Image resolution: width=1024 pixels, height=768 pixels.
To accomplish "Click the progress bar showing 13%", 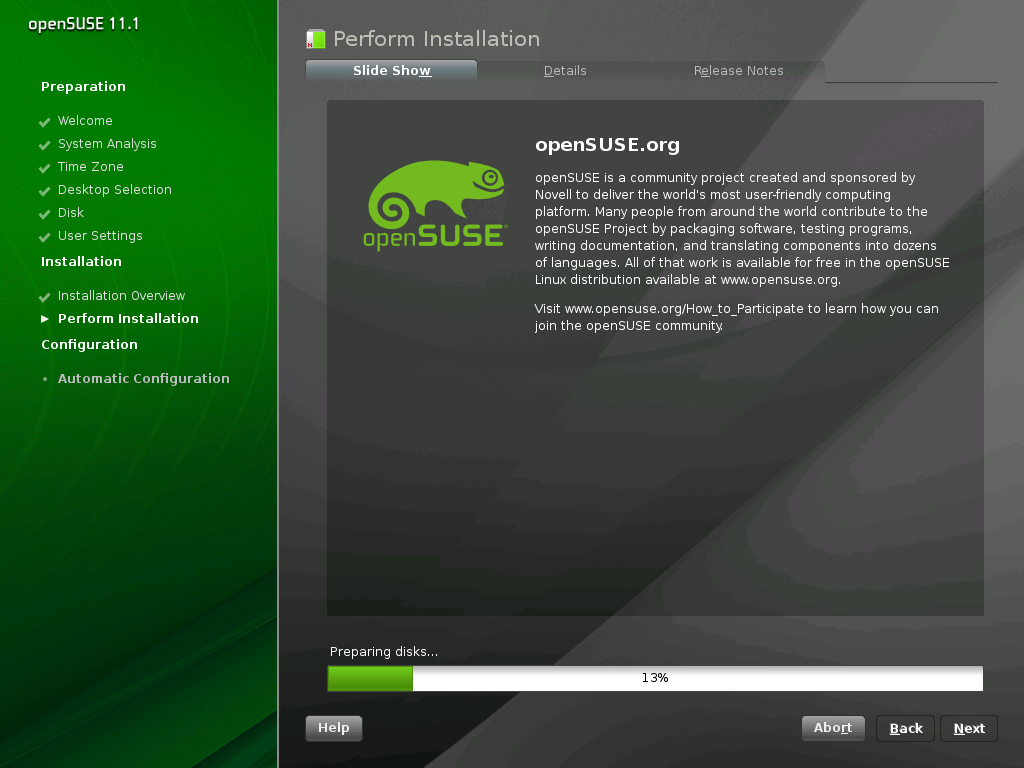I will [655, 678].
